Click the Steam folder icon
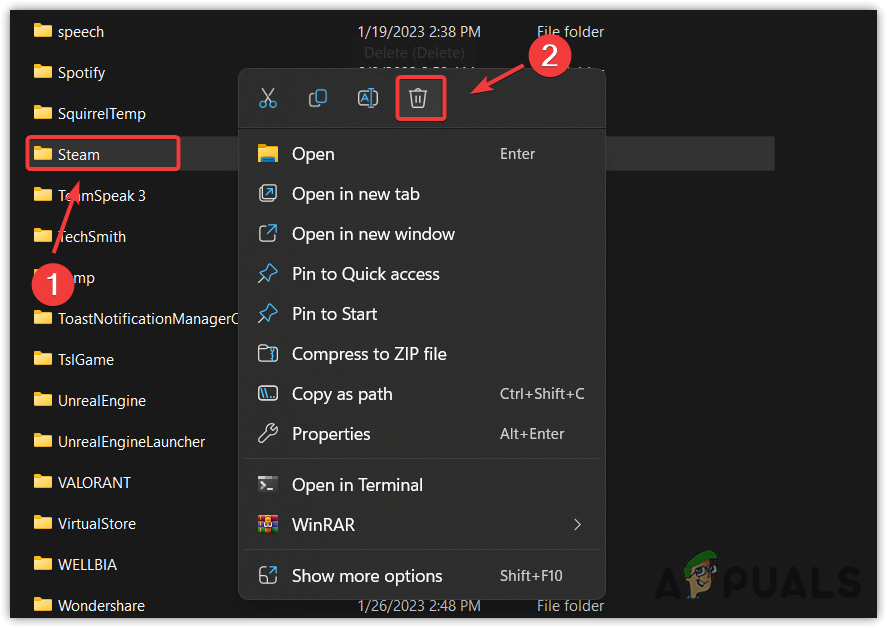 click(43, 153)
